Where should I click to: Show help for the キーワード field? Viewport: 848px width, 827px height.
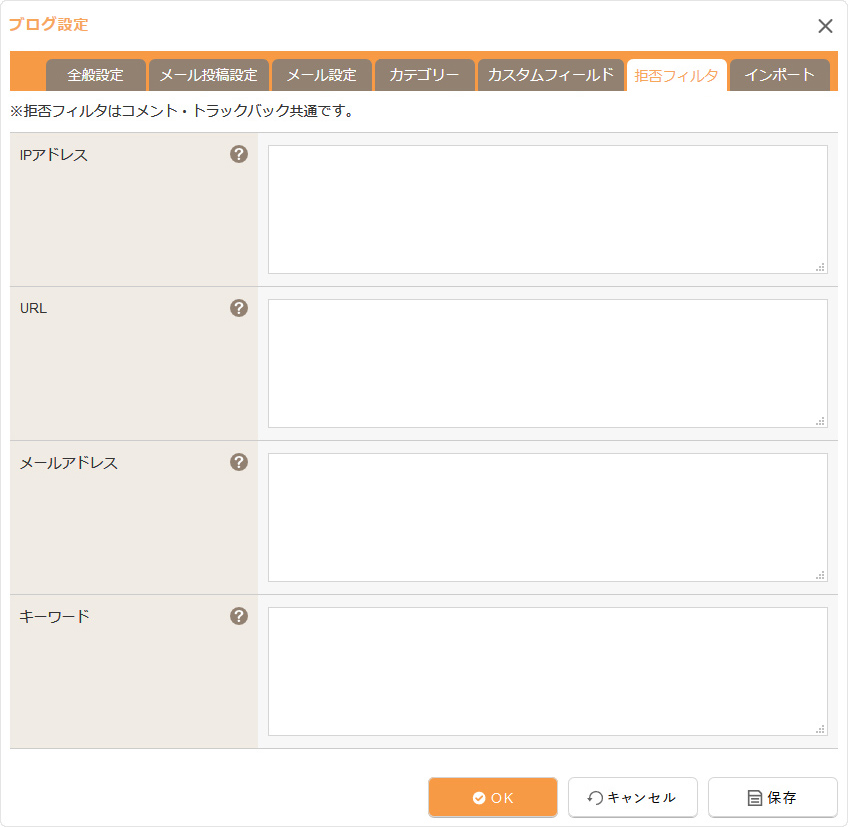pos(239,616)
